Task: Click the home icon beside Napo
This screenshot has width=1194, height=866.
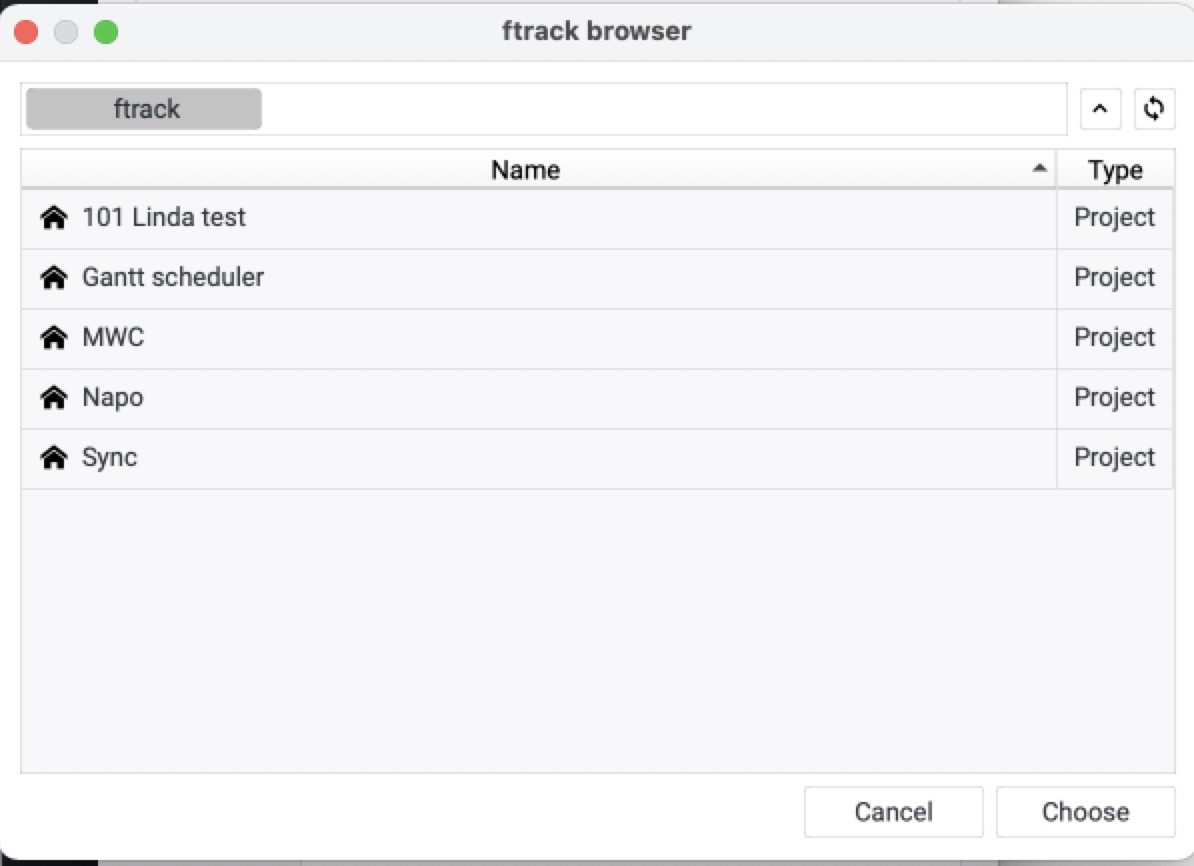Action: pos(55,397)
